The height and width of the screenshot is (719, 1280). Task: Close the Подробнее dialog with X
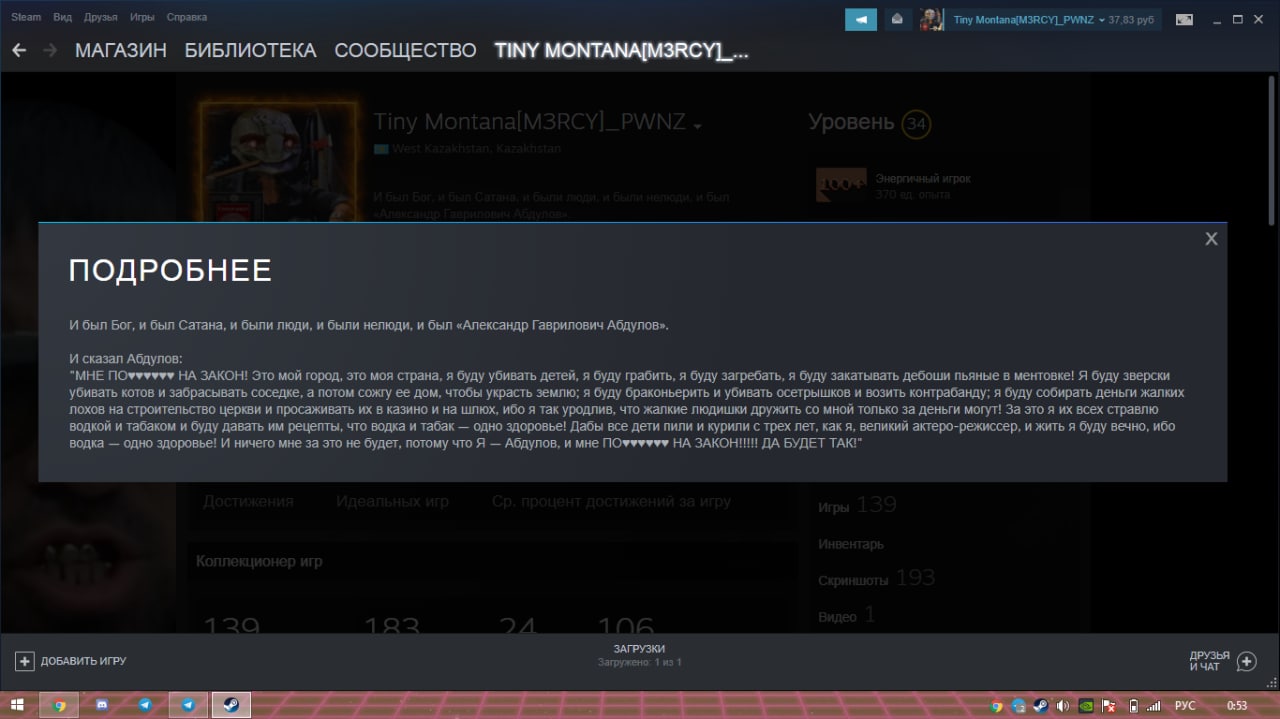pos(1211,239)
